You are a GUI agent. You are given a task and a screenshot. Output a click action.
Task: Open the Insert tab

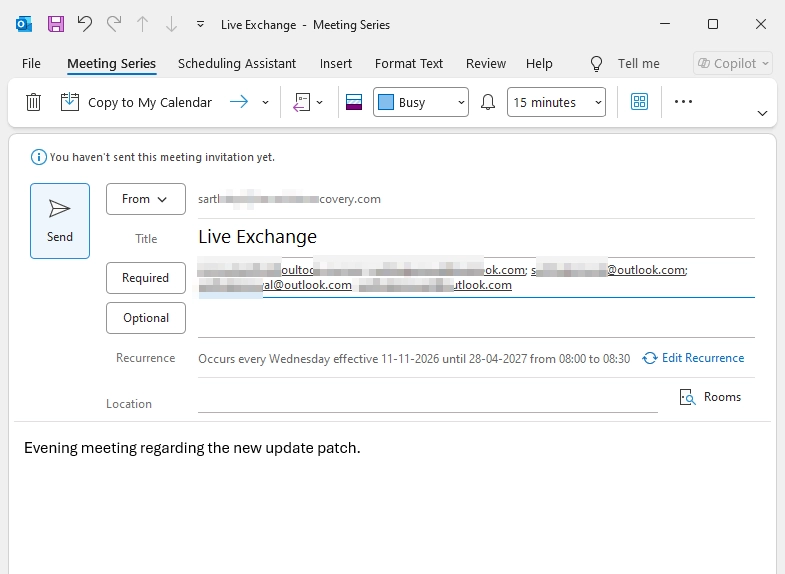point(335,64)
